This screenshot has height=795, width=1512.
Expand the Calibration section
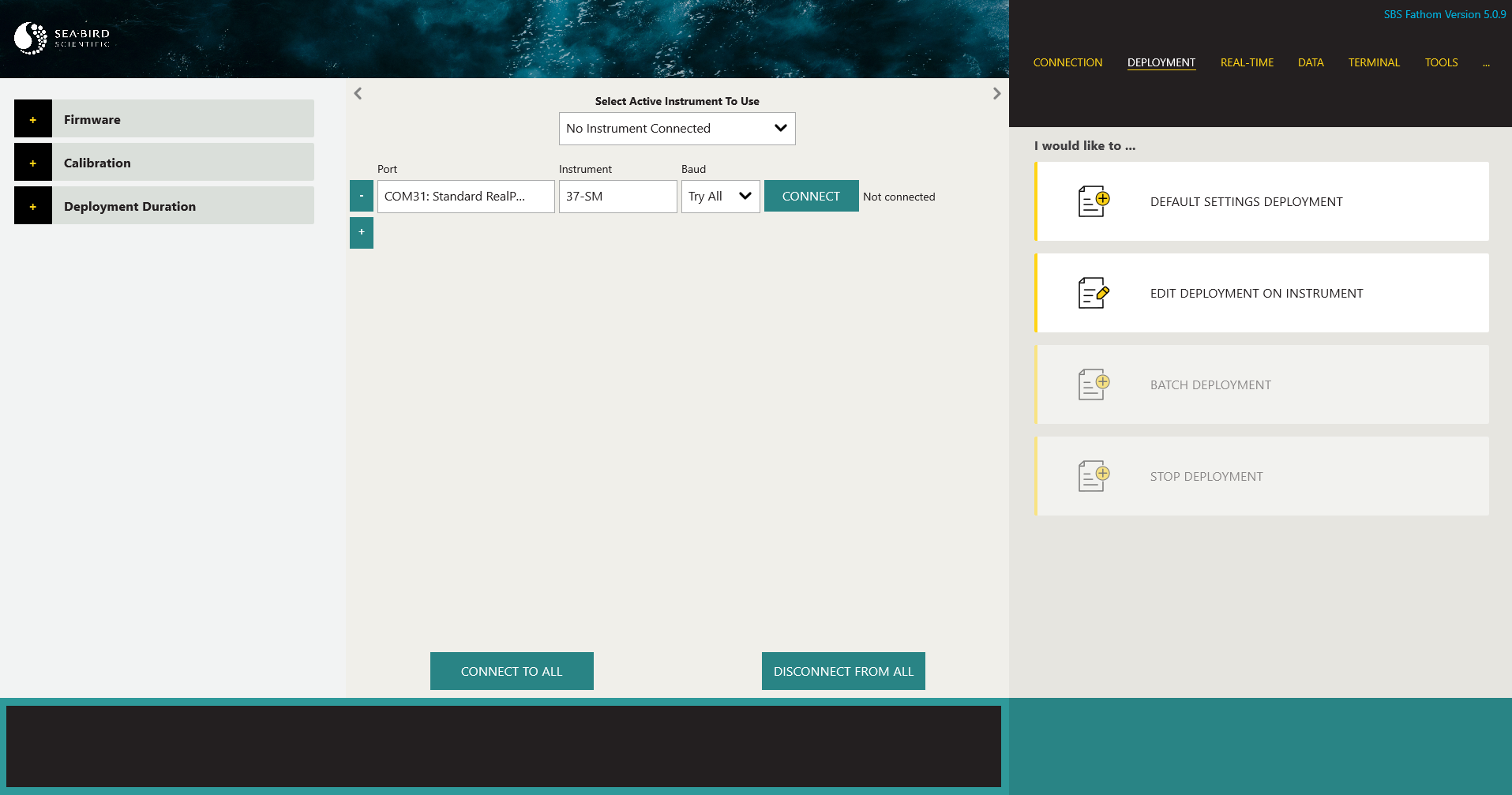pos(33,163)
